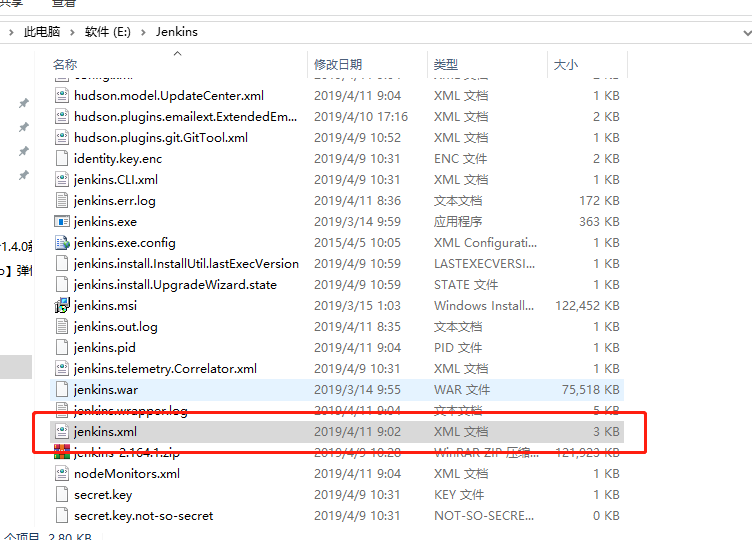
Task: Select file jenkins.exe.config
Action: click(x=125, y=243)
